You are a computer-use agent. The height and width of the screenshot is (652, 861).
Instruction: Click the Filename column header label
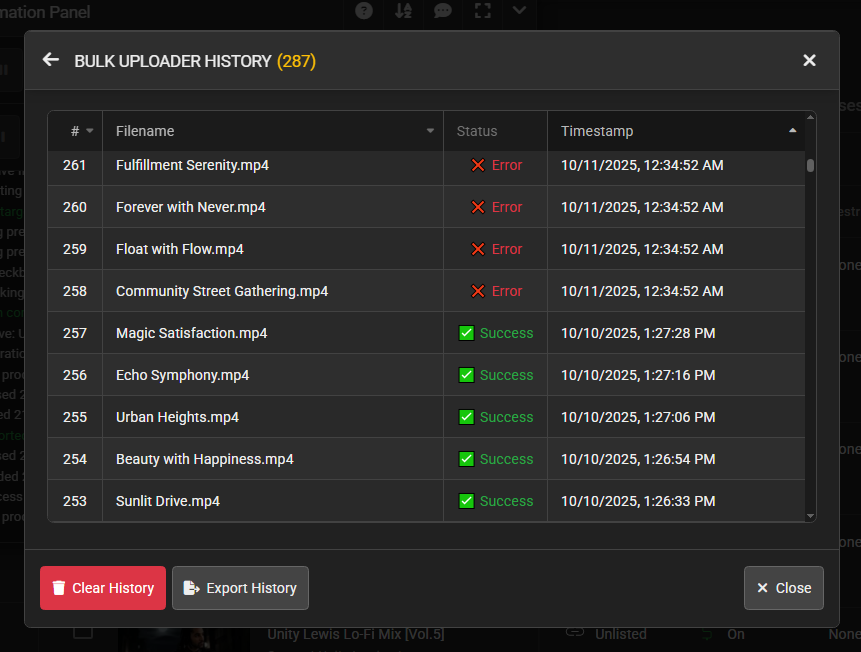tap(145, 131)
